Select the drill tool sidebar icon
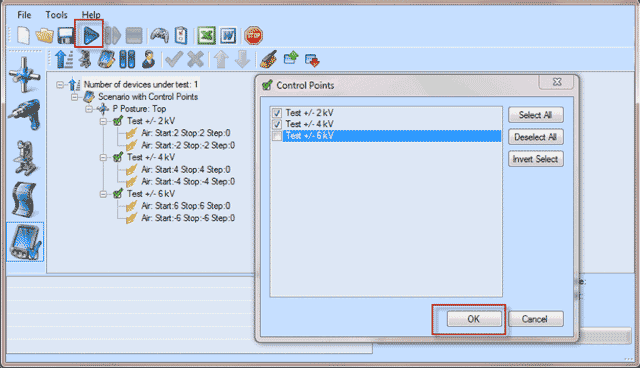This screenshot has height=368, width=640. click(x=25, y=115)
